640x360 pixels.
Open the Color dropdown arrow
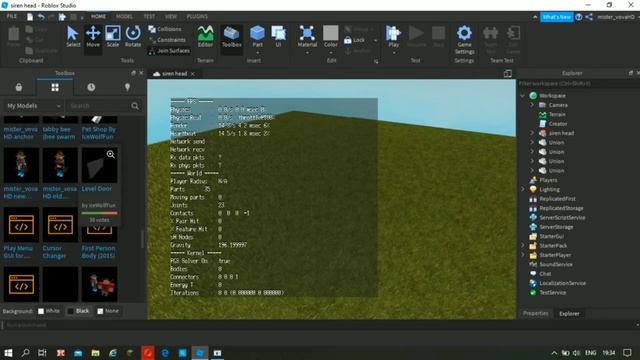coord(330,53)
